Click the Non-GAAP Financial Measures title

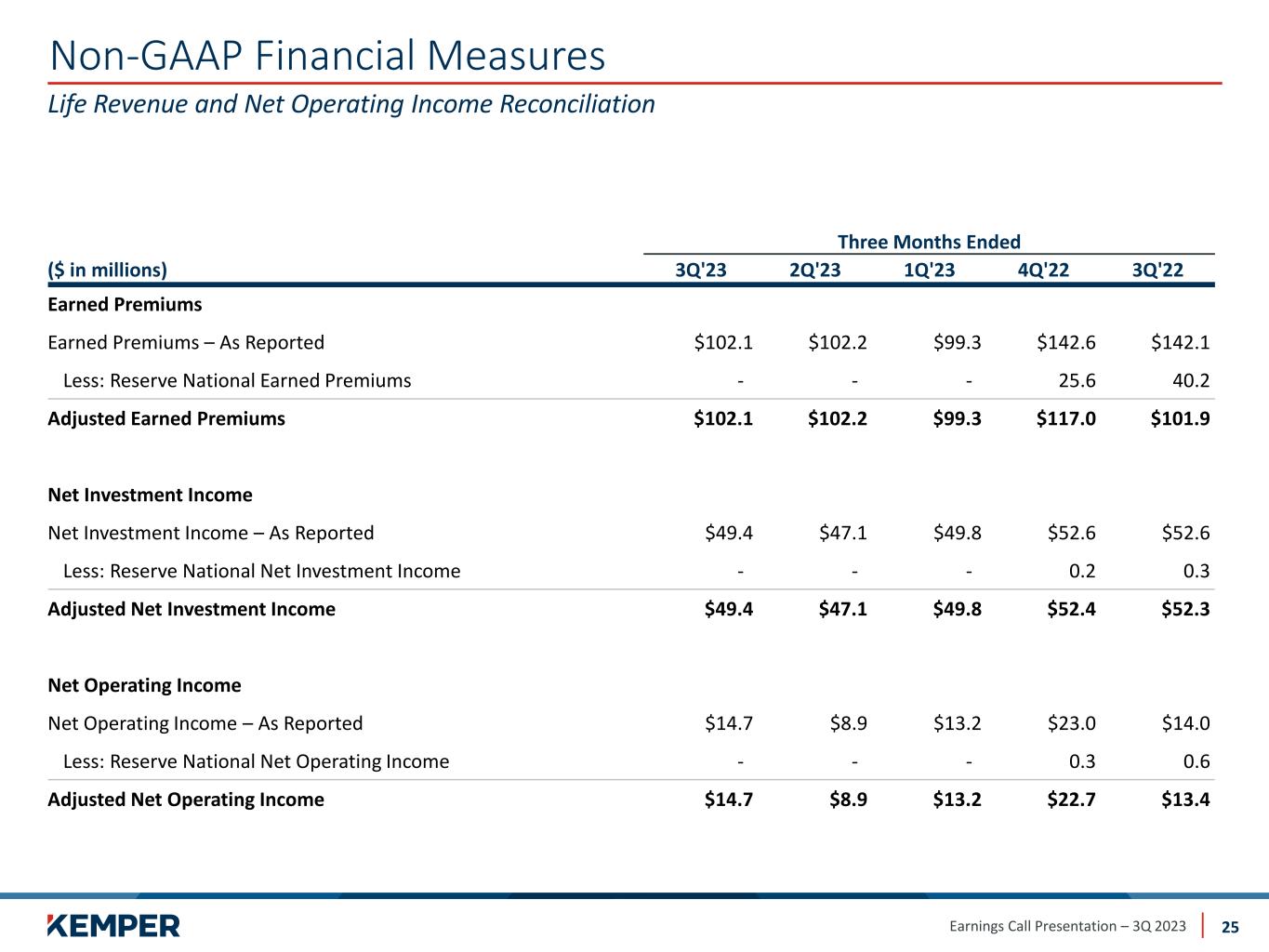(x=327, y=56)
